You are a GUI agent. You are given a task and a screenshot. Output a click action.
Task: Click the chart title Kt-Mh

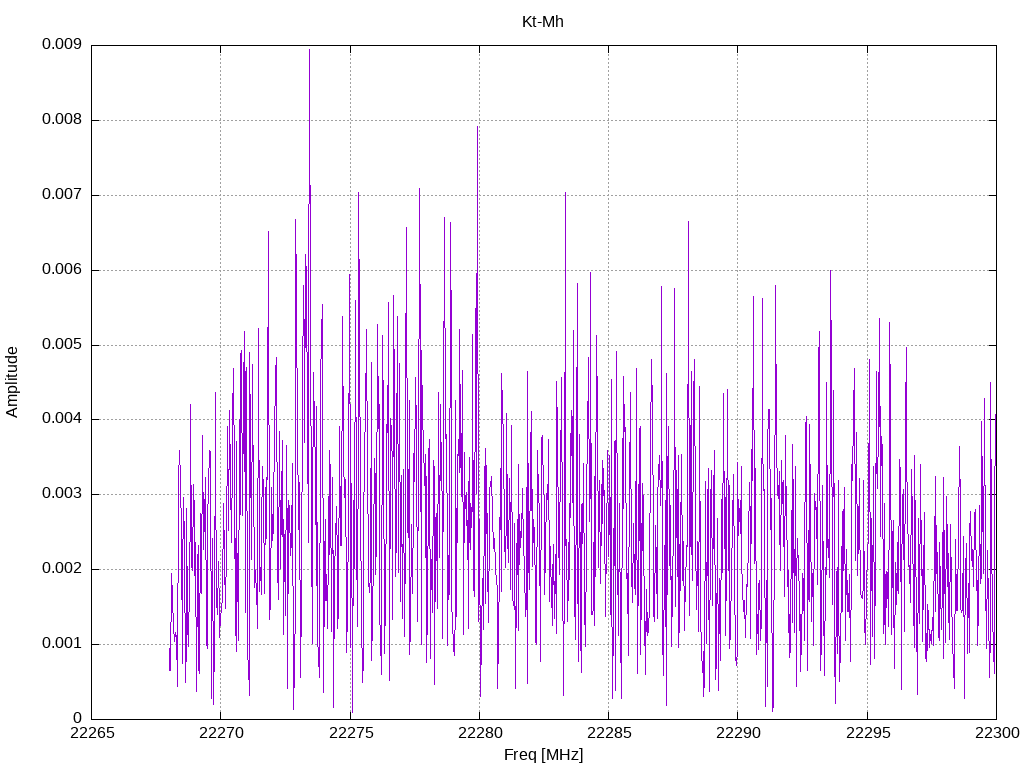click(543, 22)
